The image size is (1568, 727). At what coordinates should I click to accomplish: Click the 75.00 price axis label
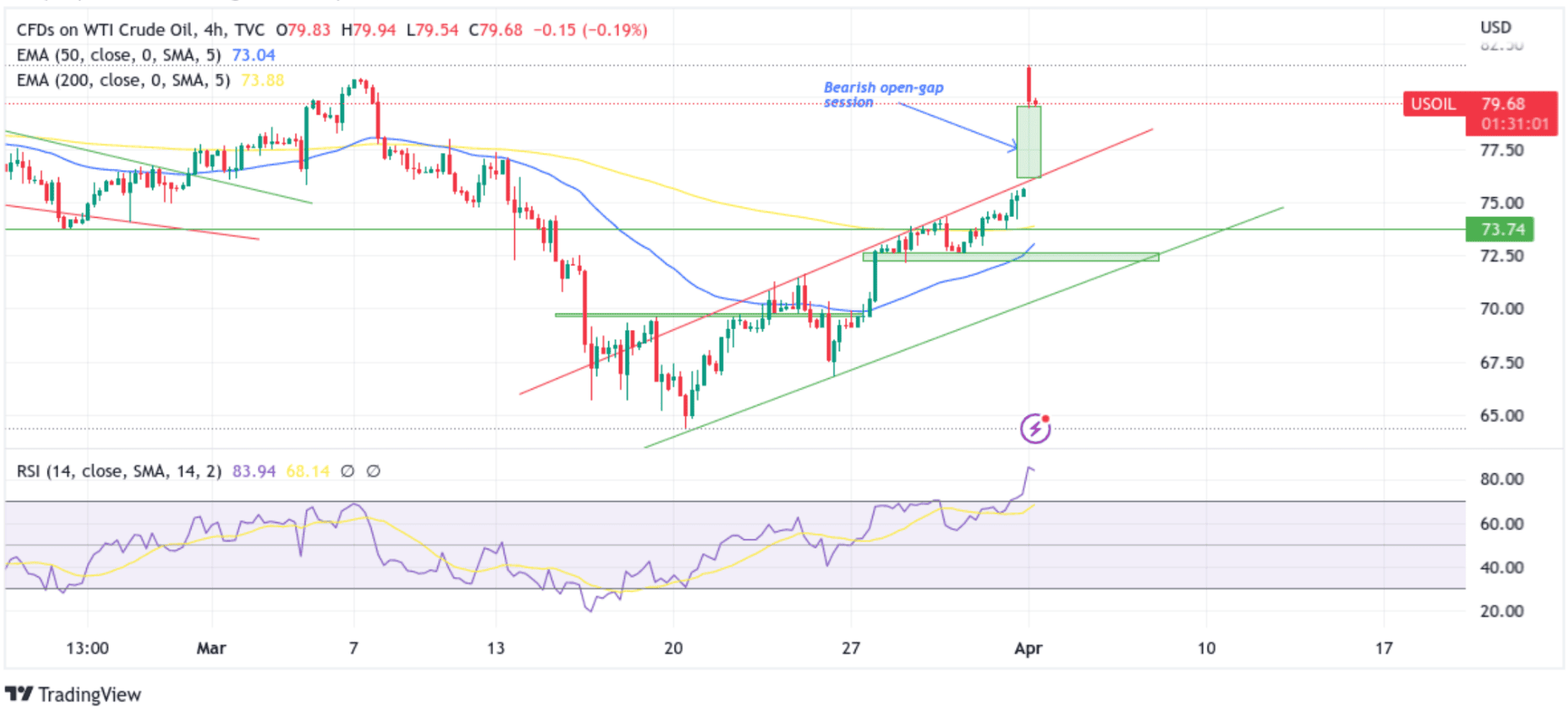(x=1502, y=203)
